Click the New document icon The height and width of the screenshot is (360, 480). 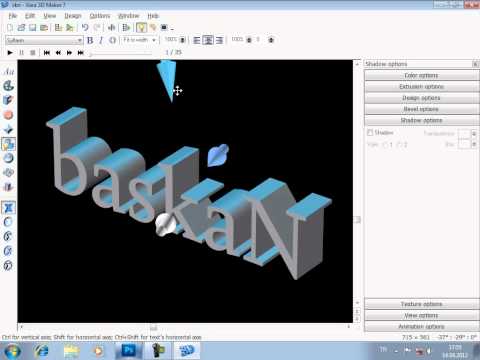(10, 28)
